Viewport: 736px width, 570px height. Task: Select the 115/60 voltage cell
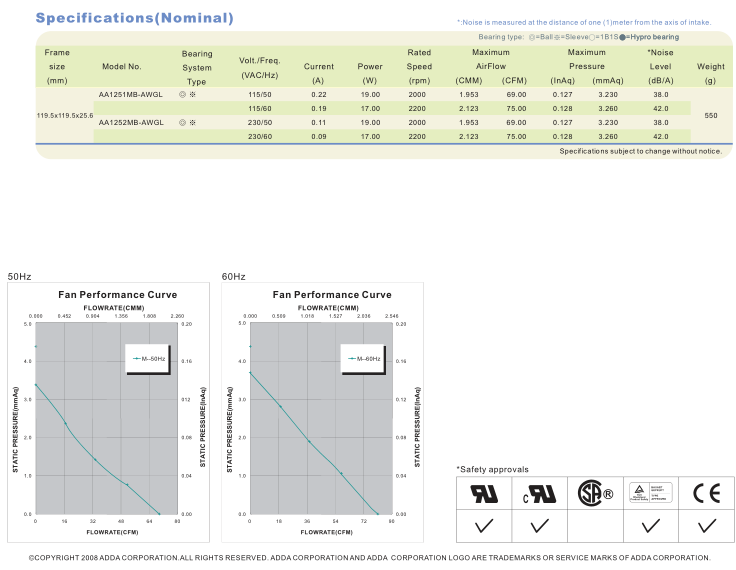[x=260, y=108]
